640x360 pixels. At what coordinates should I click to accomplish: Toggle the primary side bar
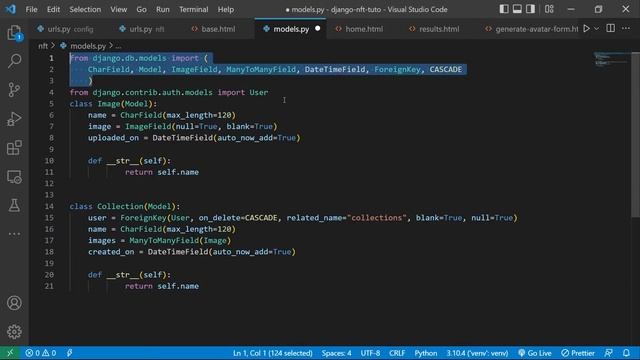tap(504, 9)
